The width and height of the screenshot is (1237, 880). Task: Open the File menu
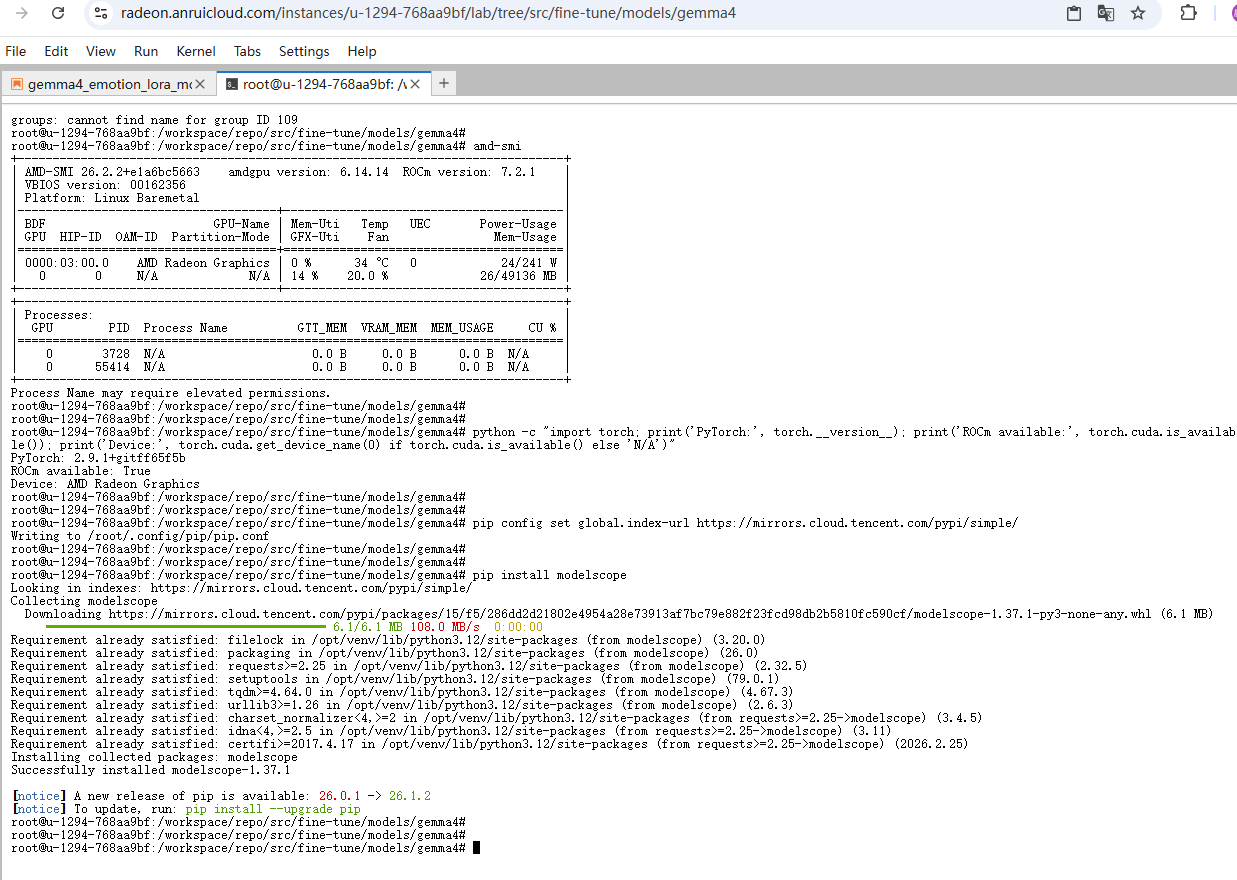point(16,51)
